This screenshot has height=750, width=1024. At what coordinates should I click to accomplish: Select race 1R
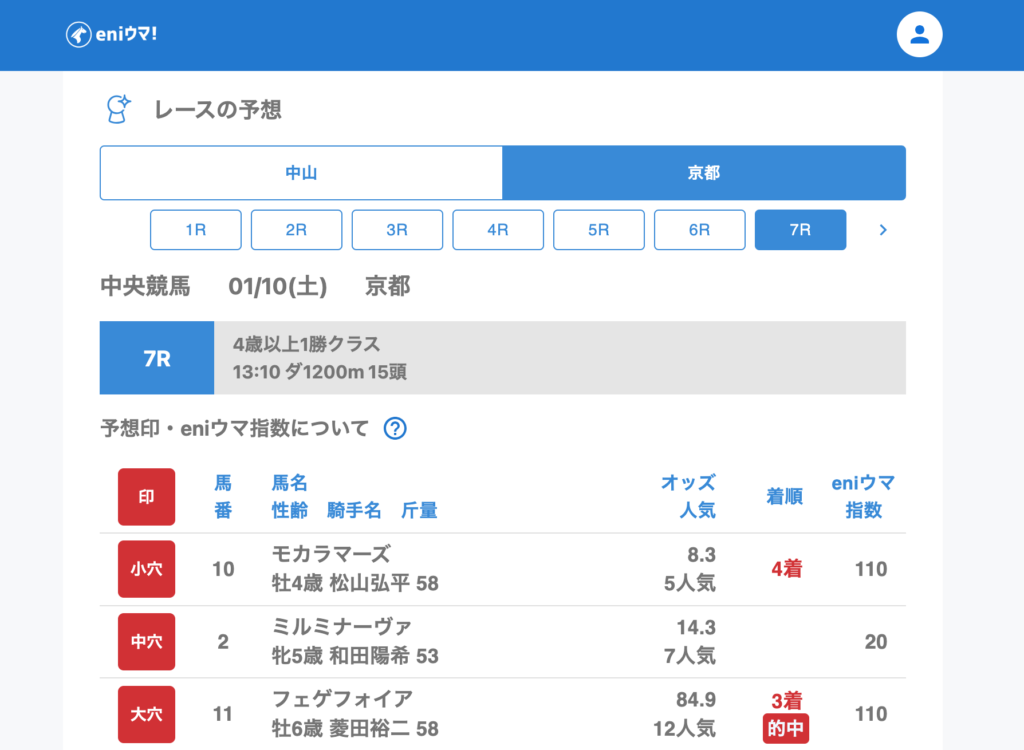(196, 230)
